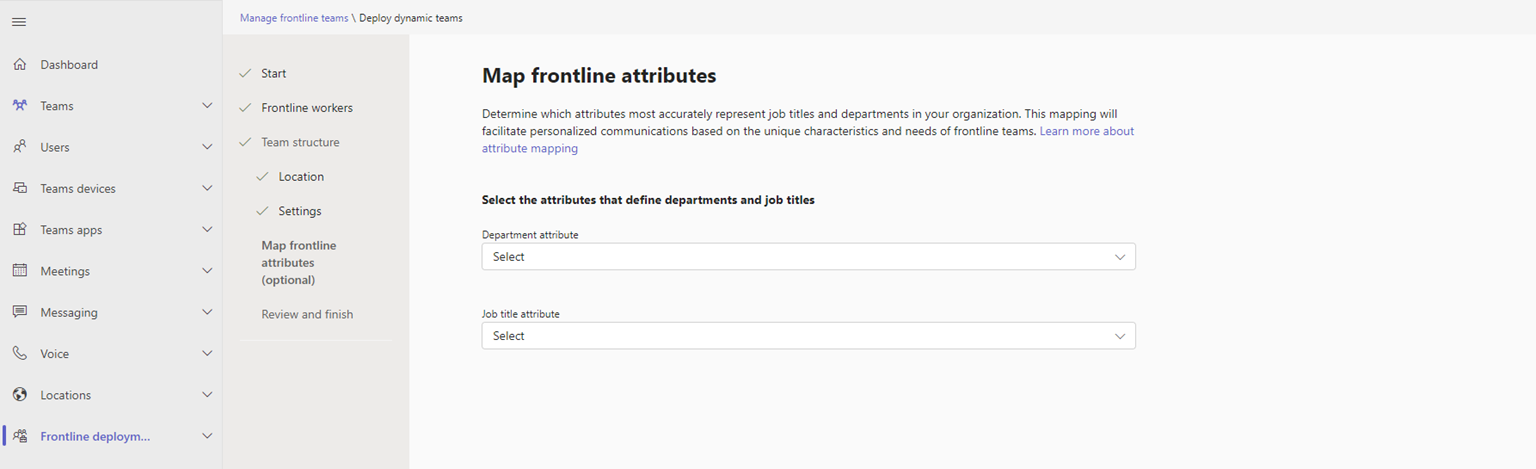Follow the Manage frontline teams breadcrumb
This screenshot has height=469, width=1536.
(x=294, y=18)
